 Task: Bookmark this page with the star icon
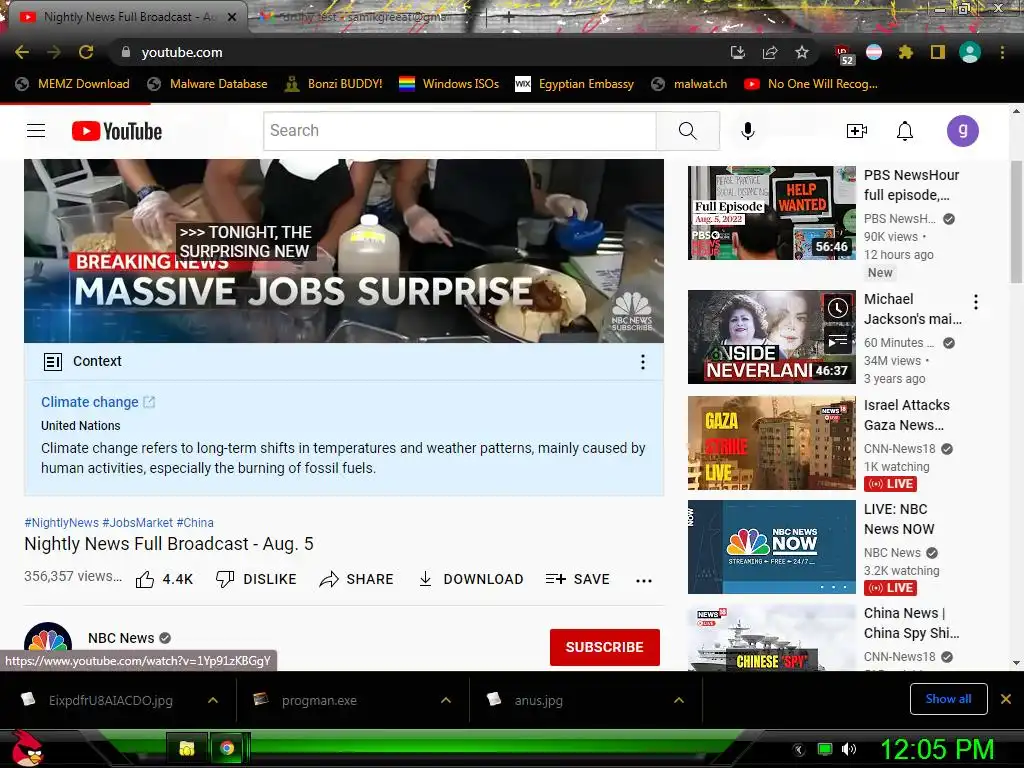click(802, 52)
